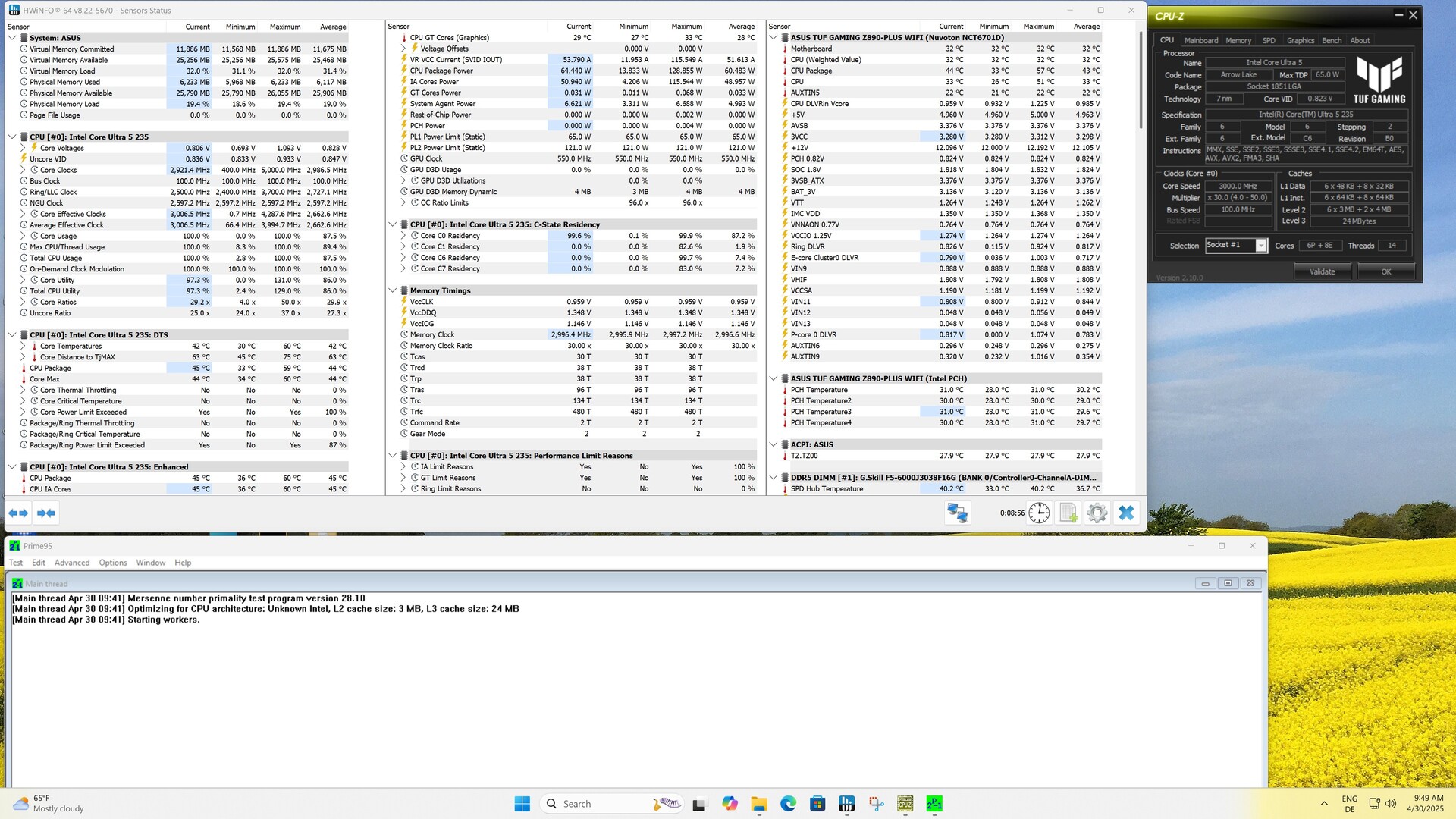Switch to the Mainboard tab in CPU-Z
The height and width of the screenshot is (819, 1456).
click(1200, 41)
